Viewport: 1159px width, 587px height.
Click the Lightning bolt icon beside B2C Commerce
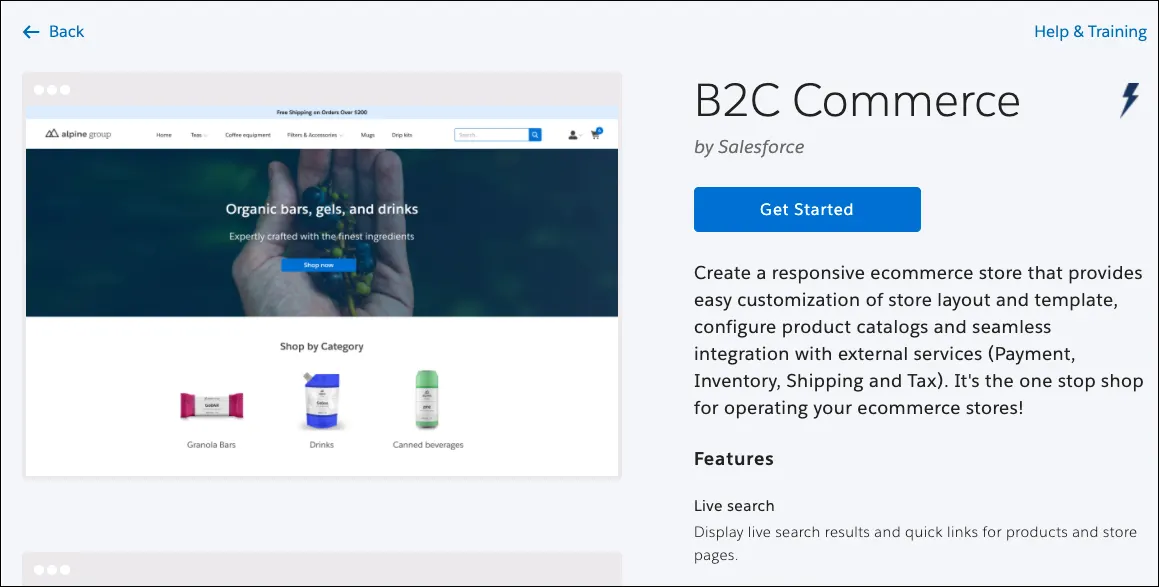coord(1129,100)
